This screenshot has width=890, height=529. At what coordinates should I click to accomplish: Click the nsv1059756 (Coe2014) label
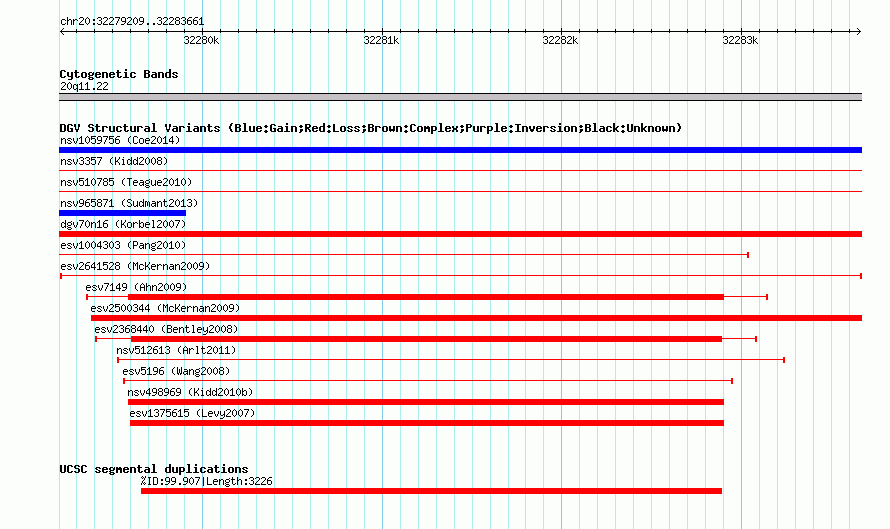pyautogui.click(x=120, y=140)
